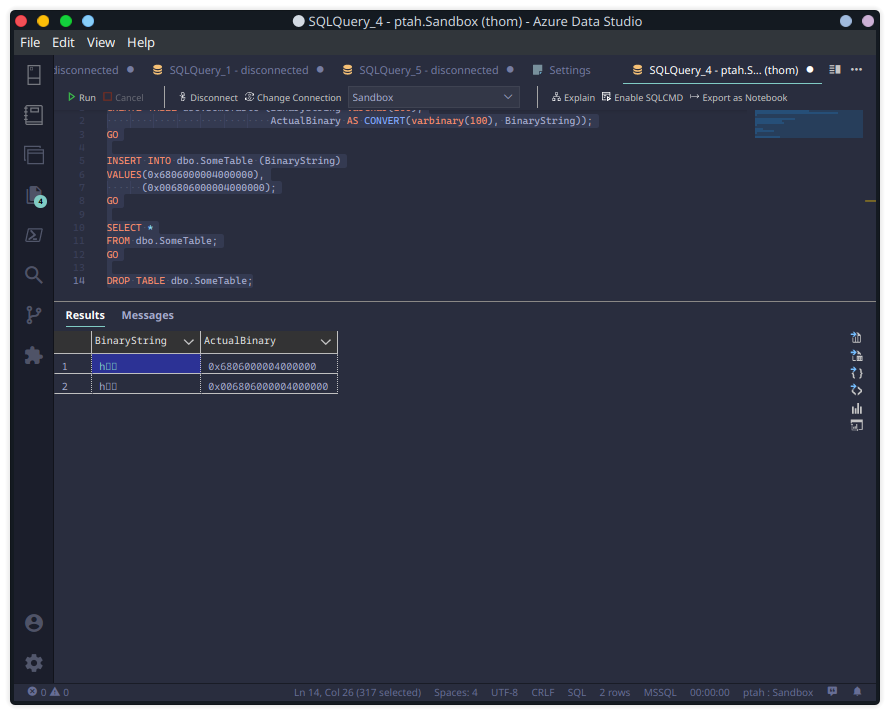
Task: Click the notifications bell in status bar
Action: (857, 692)
